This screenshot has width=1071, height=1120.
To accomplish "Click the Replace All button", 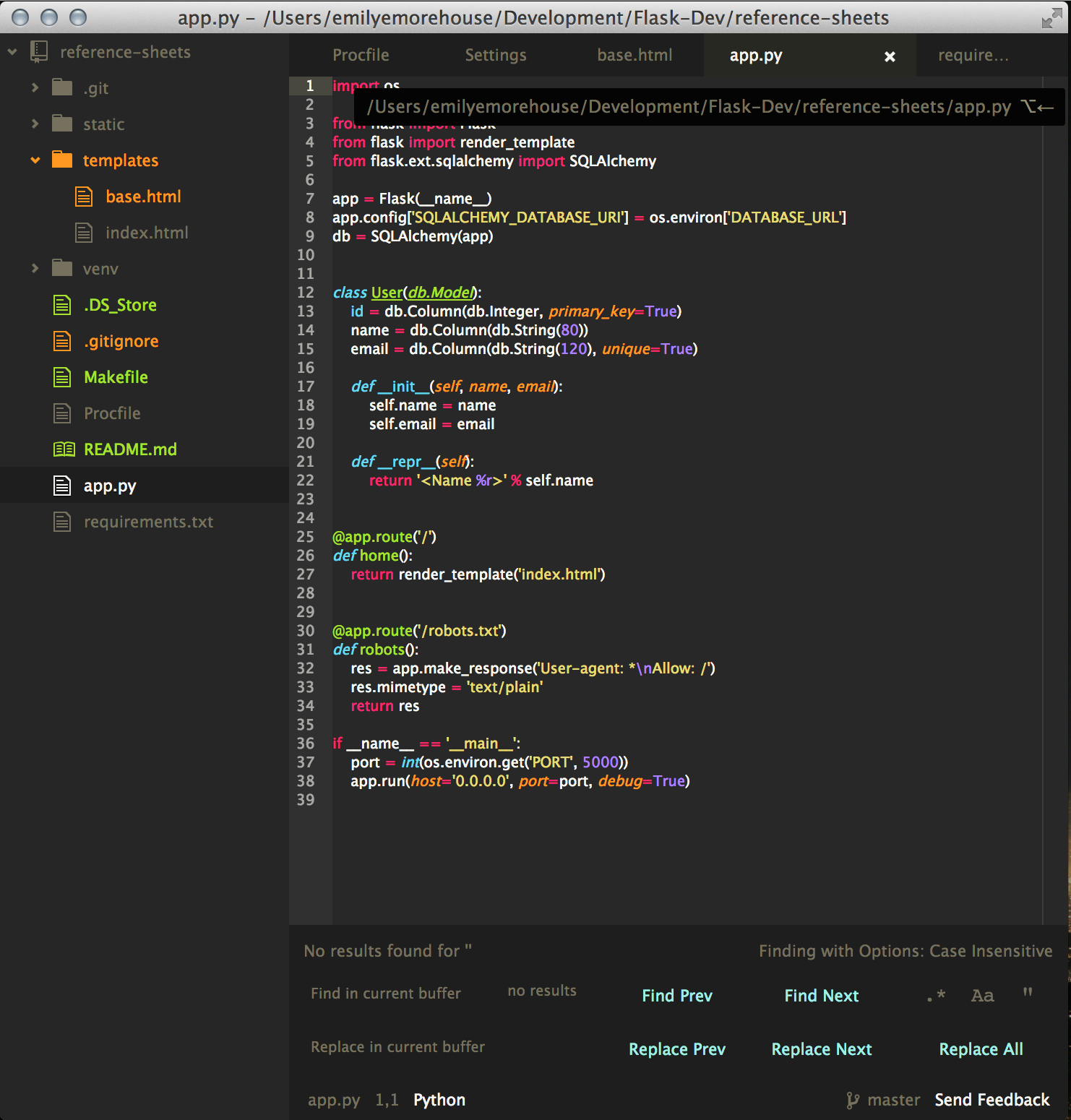I will (981, 1048).
